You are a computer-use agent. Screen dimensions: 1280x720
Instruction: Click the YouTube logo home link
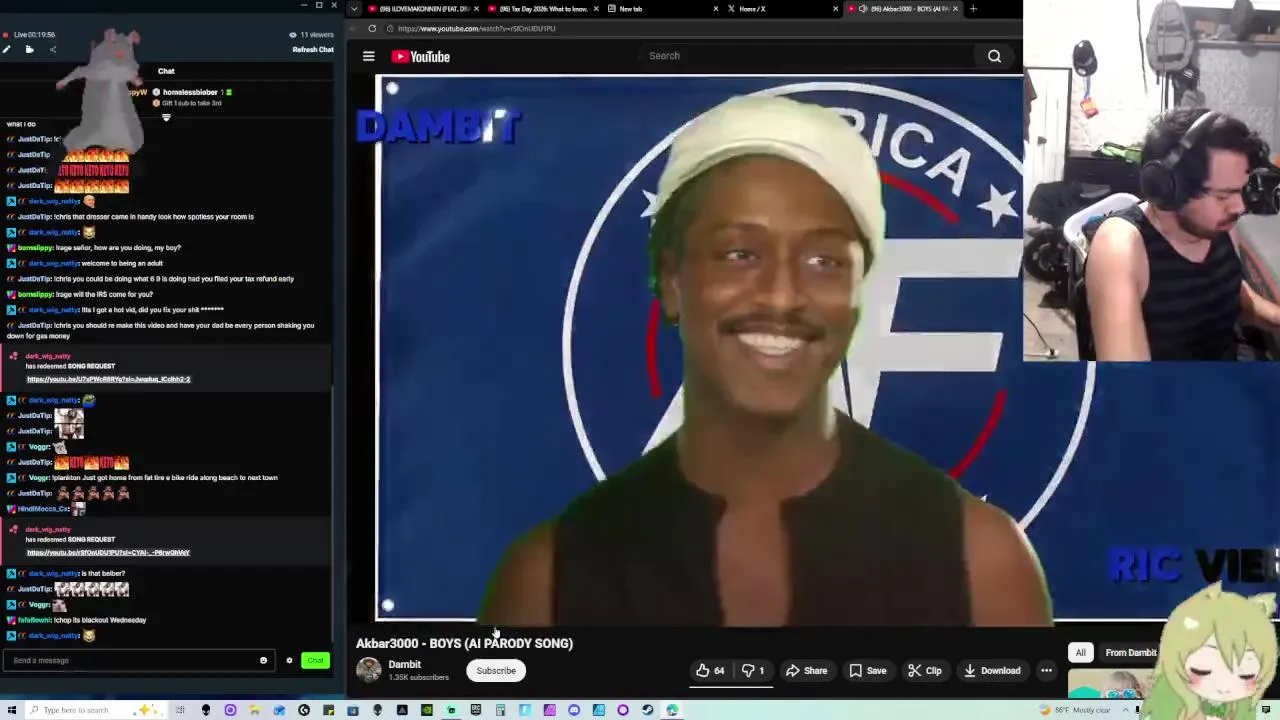(420, 57)
